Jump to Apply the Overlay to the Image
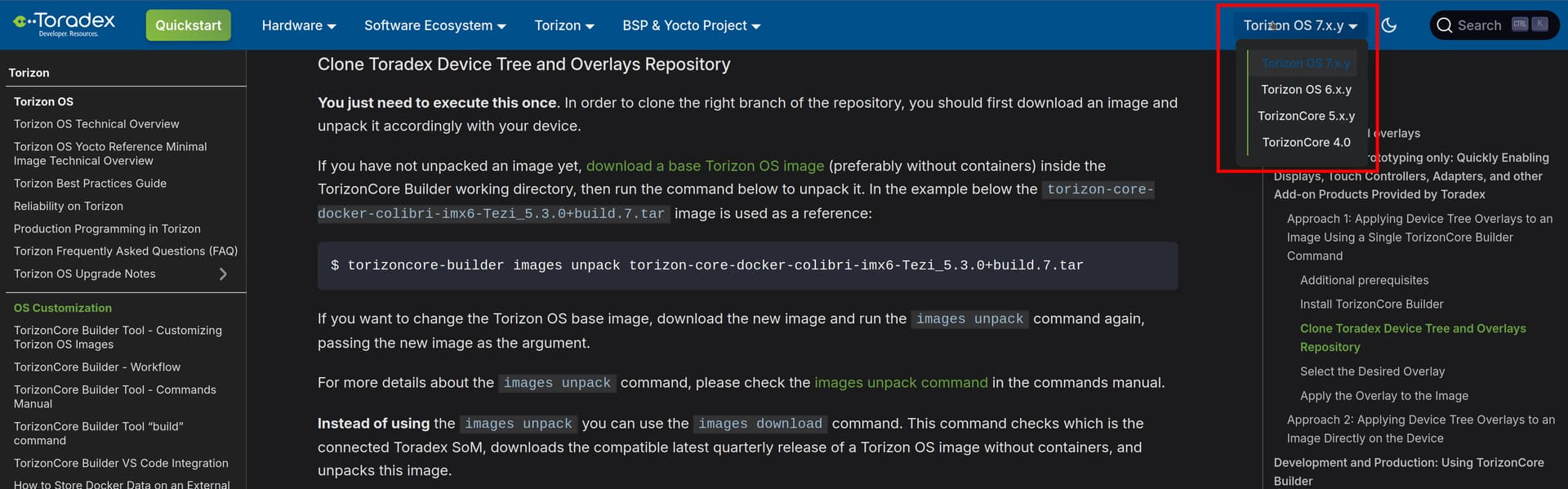1568x489 pixels. click(x=1383, y=396)
